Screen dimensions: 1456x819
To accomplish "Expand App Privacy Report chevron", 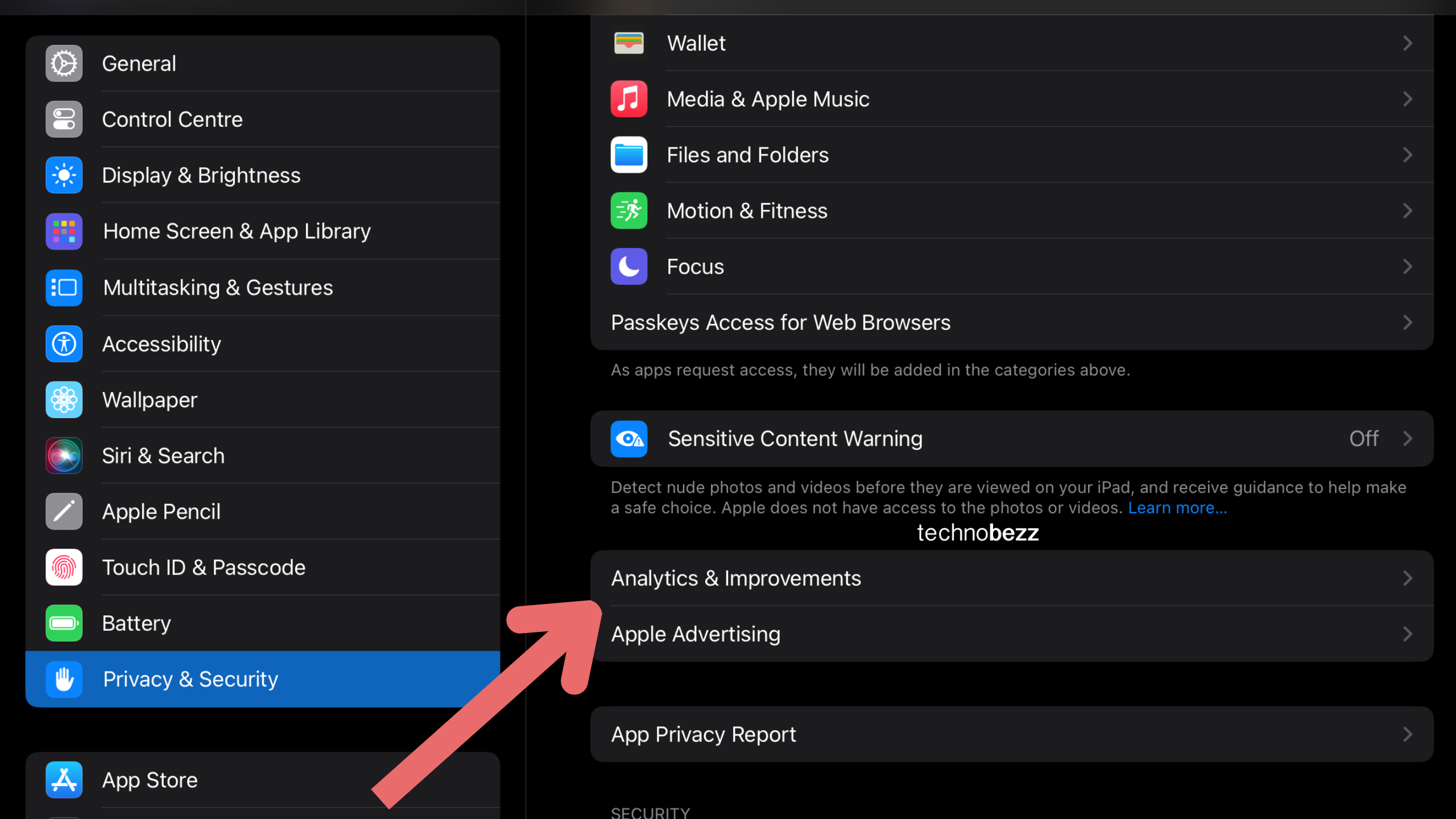I will click(x=1408, y=734).
